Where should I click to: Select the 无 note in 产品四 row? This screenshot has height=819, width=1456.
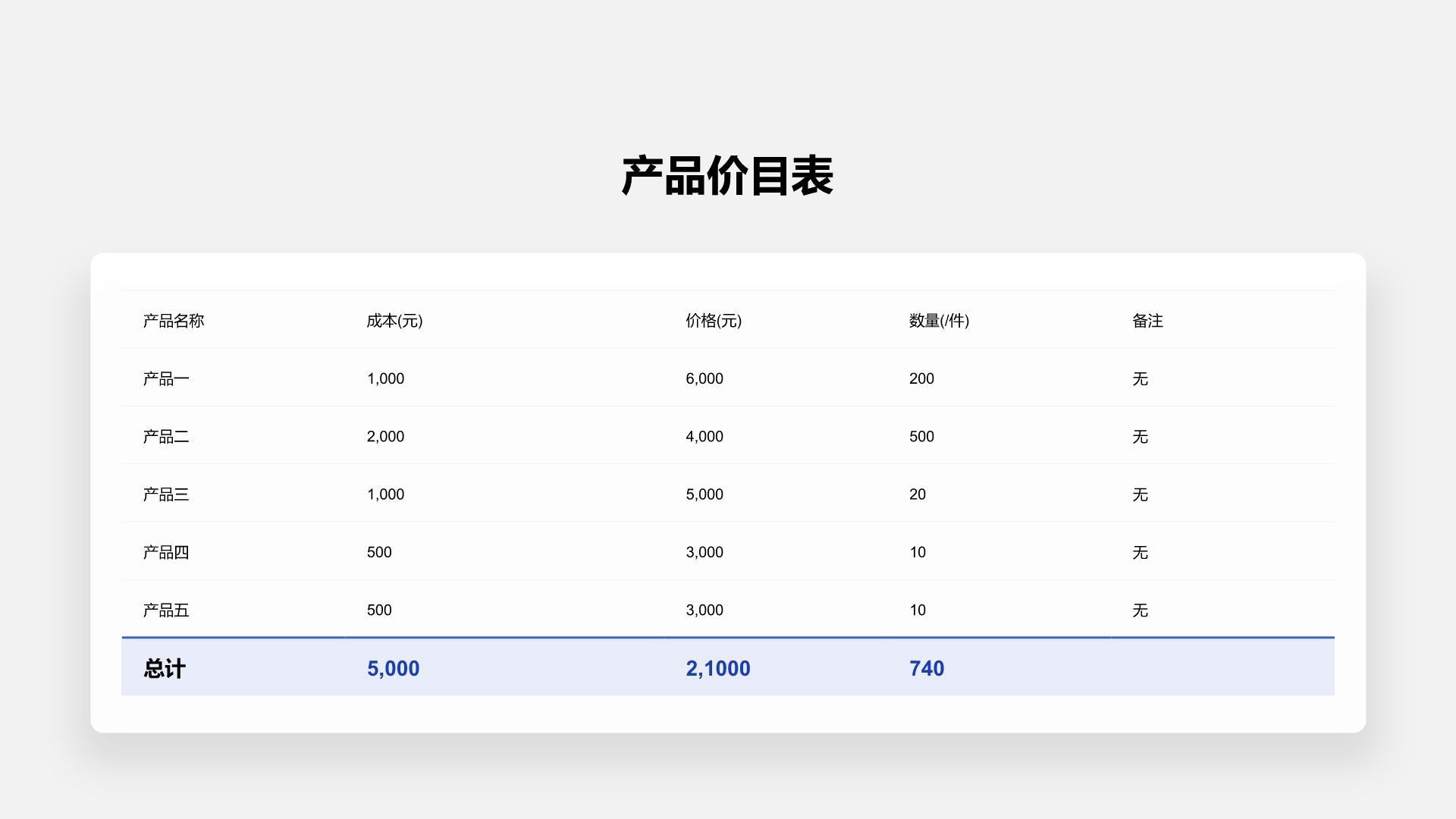[x=1141, y=551]
